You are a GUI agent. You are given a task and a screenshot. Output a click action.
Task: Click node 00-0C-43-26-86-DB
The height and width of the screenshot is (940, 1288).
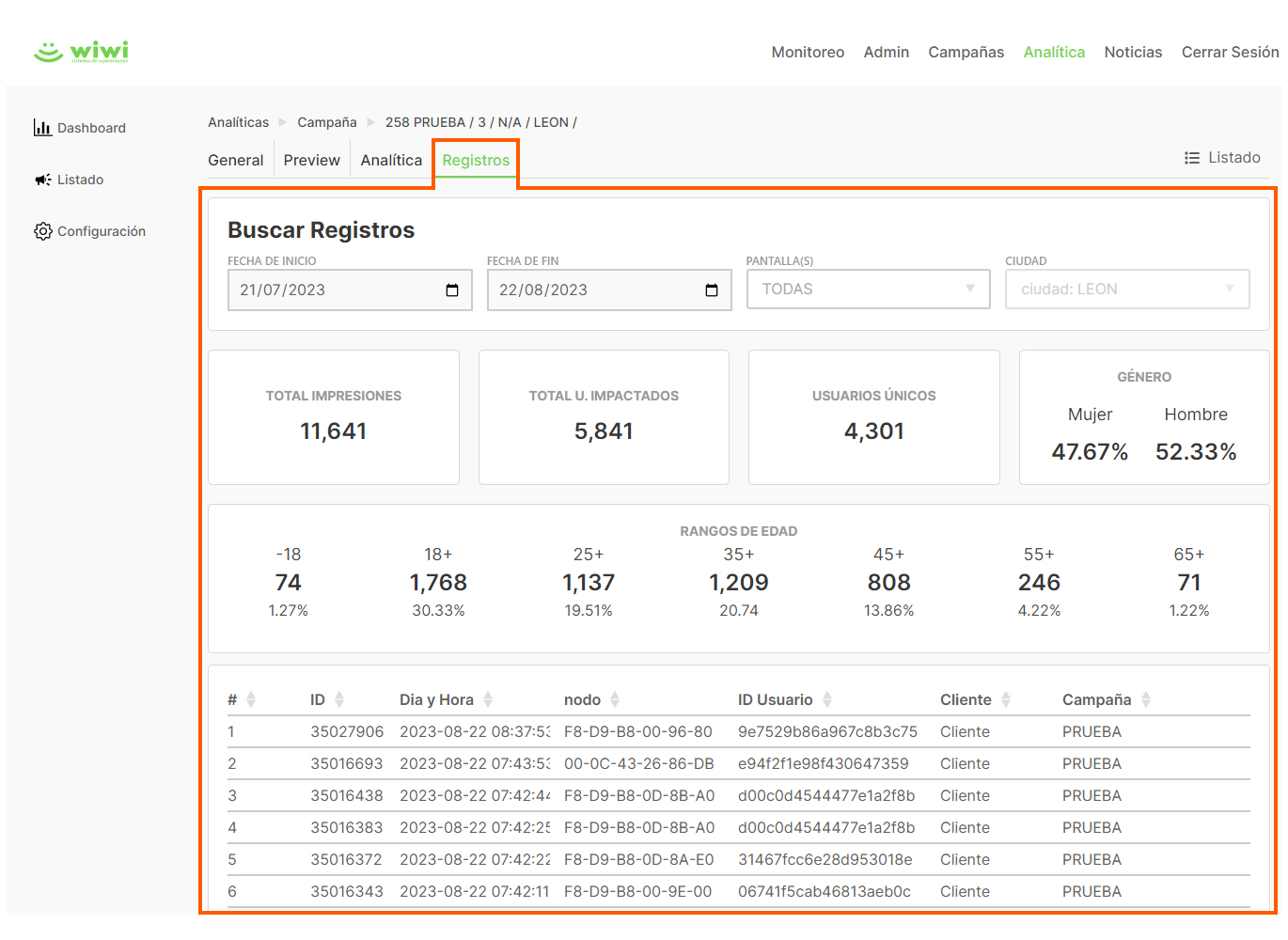[639, 763]
